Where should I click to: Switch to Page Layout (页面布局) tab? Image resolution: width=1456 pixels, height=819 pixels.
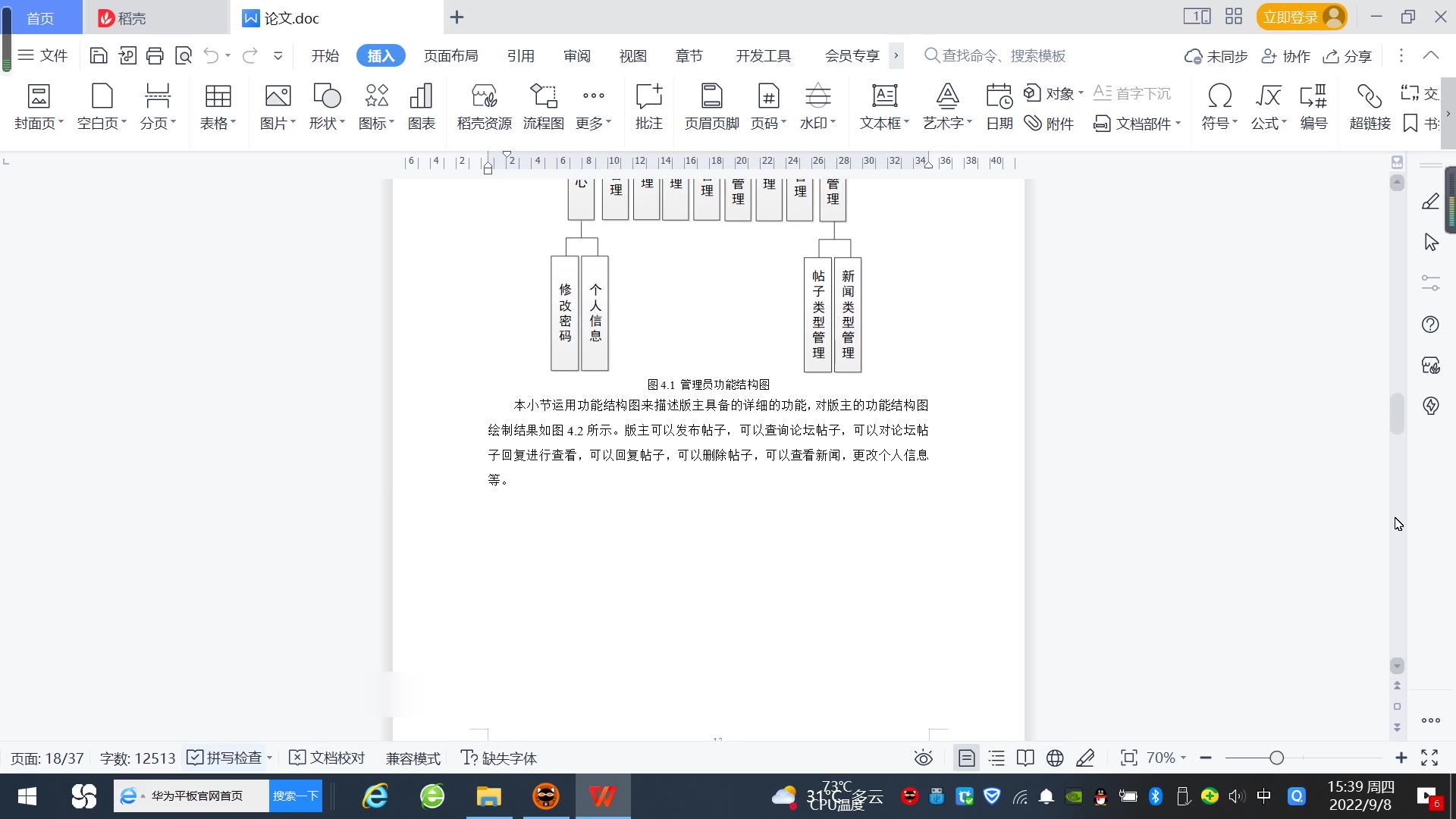[x=450, y=55]
